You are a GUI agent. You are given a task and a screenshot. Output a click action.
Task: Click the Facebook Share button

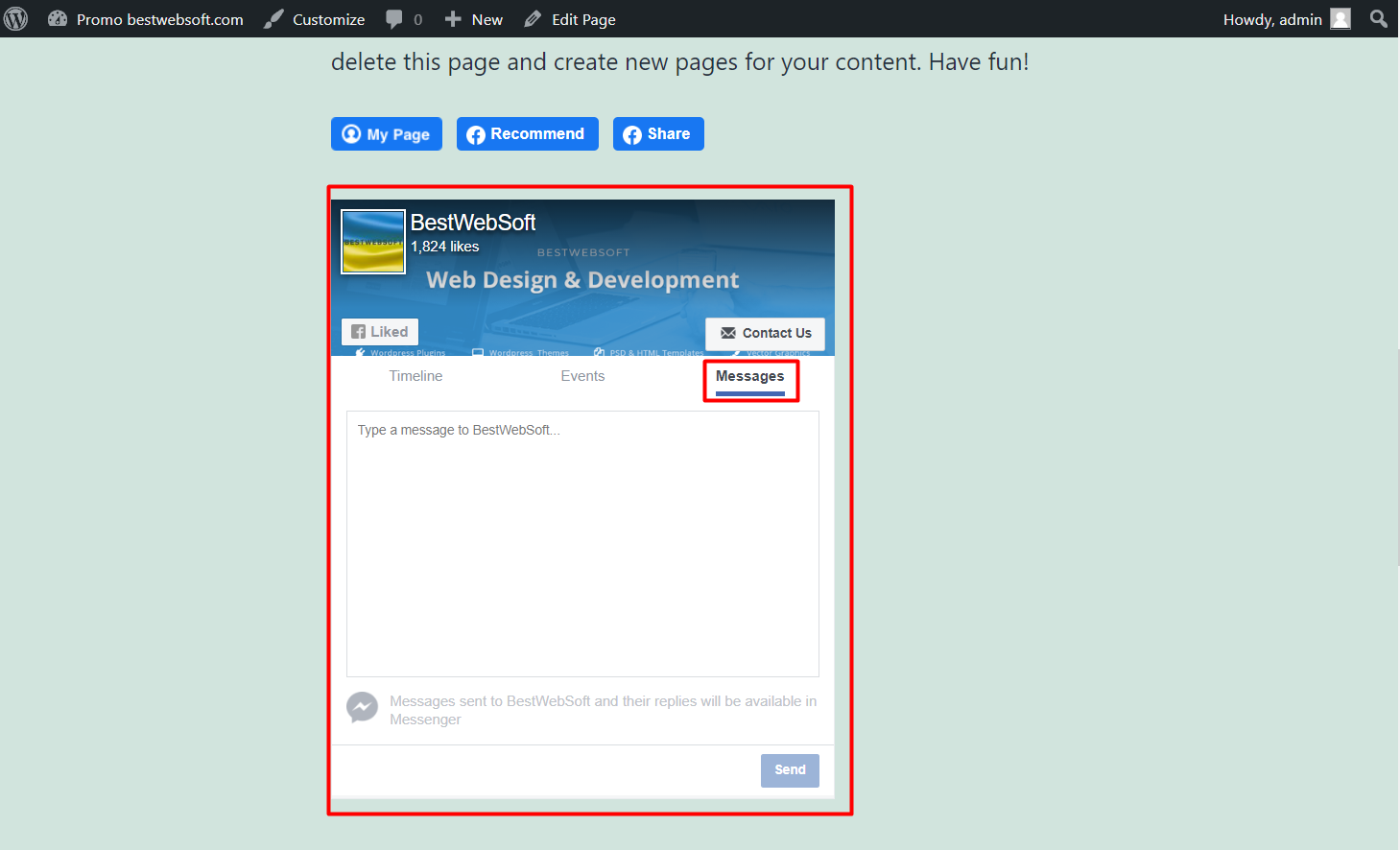[658, 134]
